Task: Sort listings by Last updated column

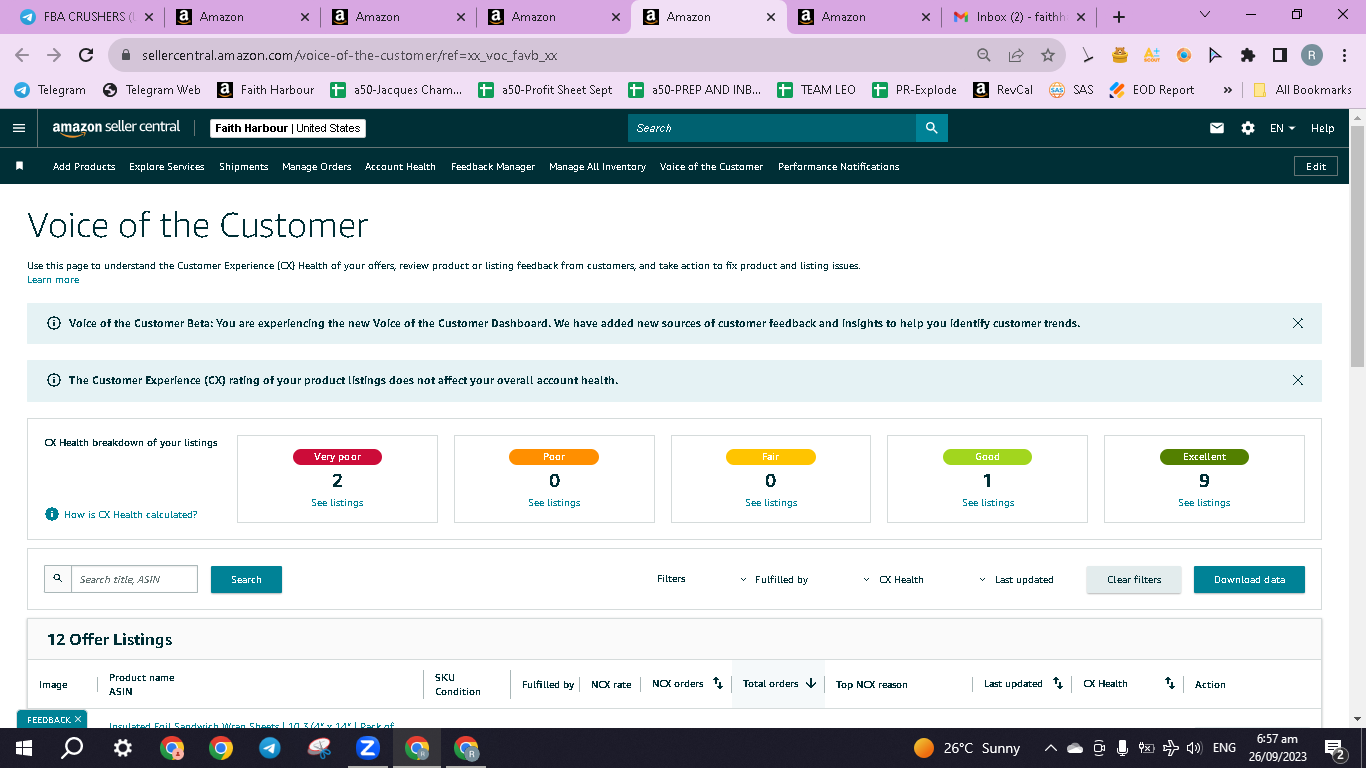Action: coord(1058,684)
